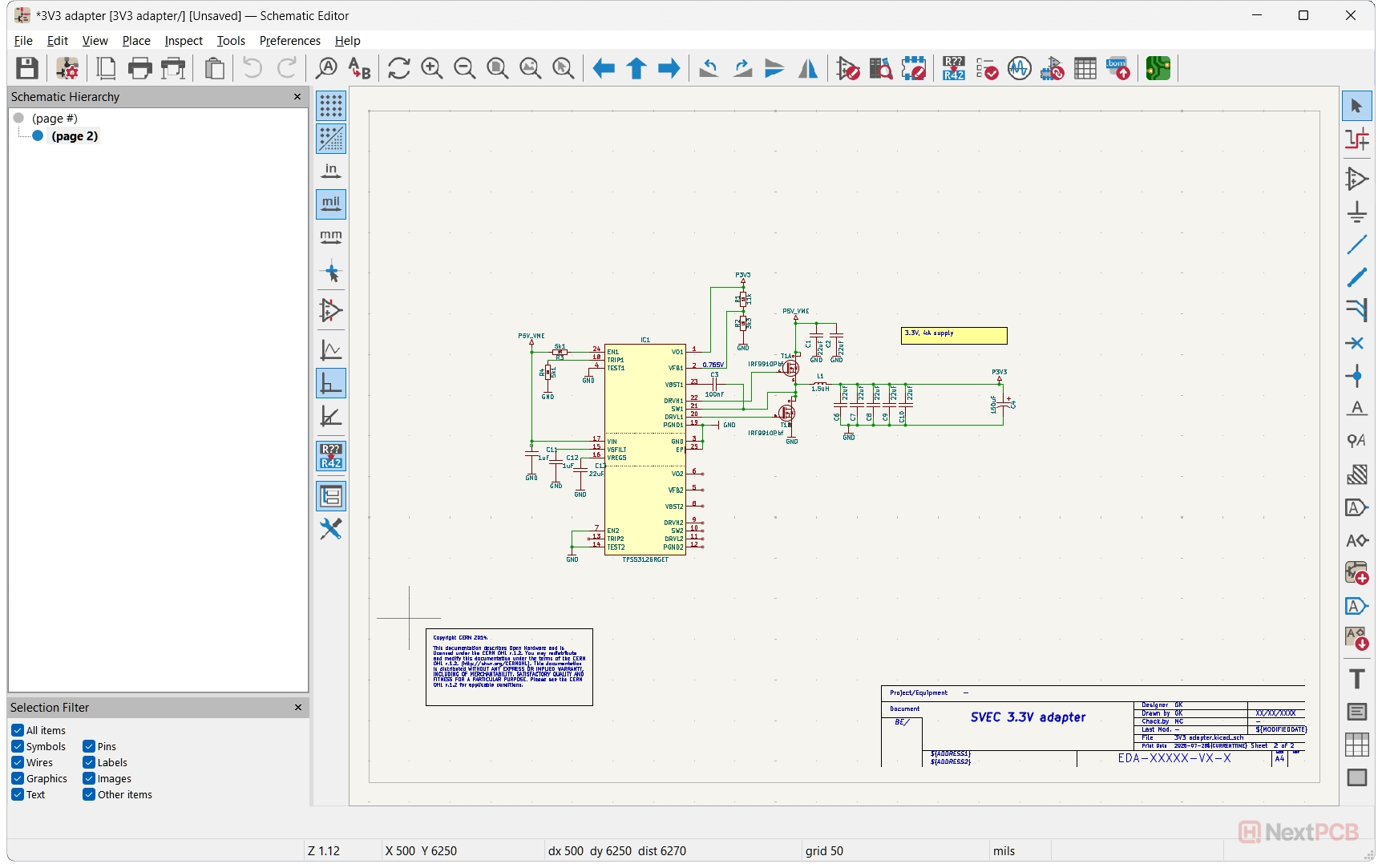The width and height of the screenshot is (1382, 868).
Task: Click the yellow 3.3V 4A supply note
Action: coord(954,336)
